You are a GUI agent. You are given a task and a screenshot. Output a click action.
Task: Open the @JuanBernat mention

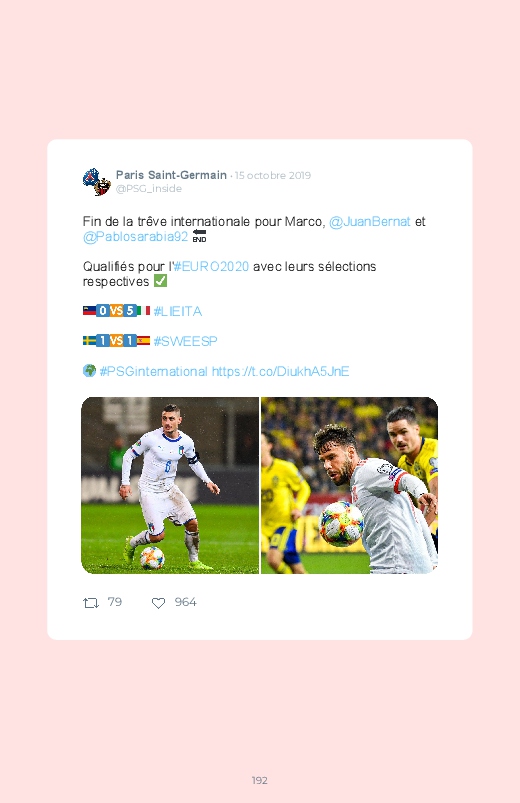coord(369,222)
